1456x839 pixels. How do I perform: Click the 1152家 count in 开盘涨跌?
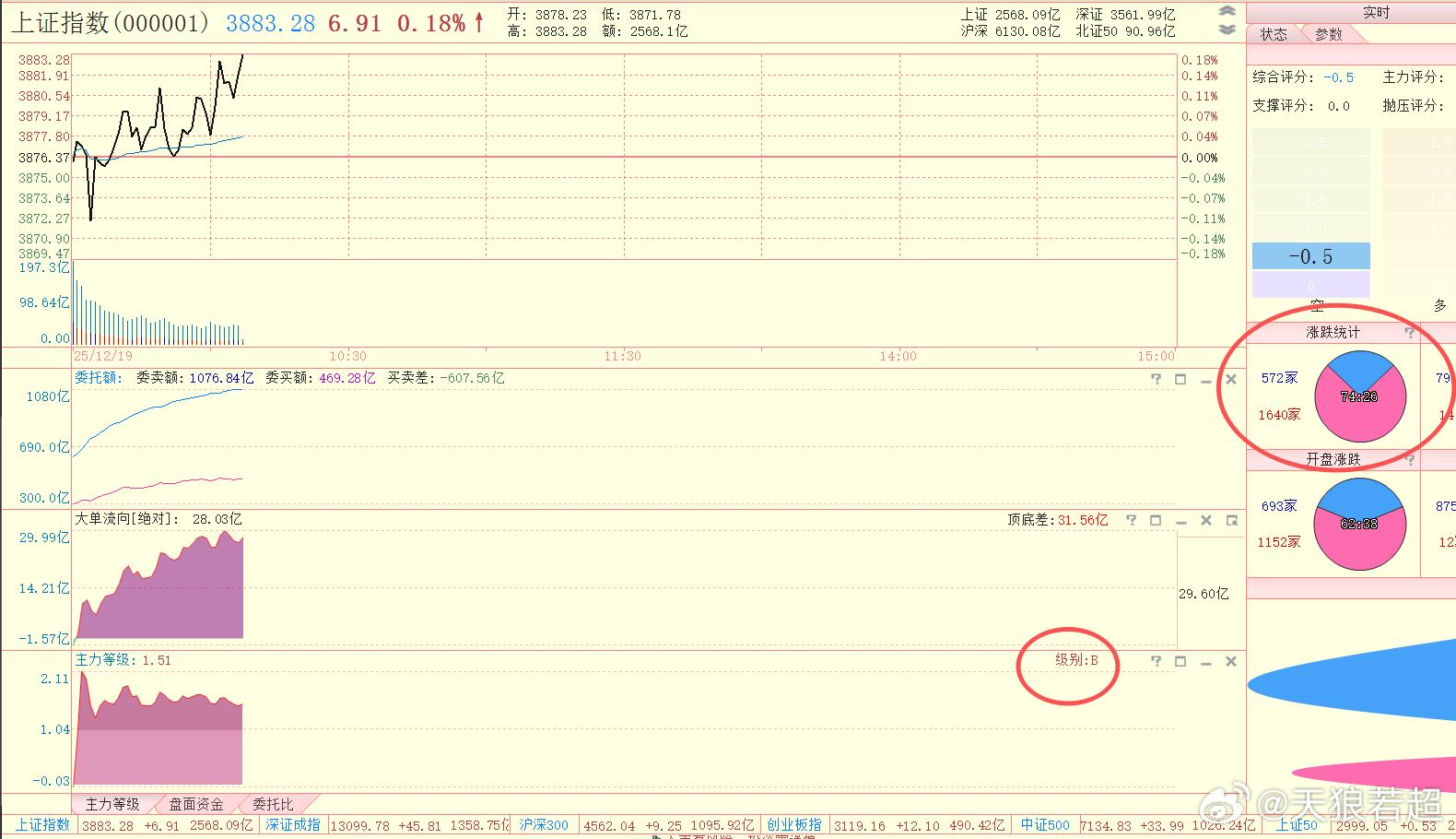pos(1279,542)
